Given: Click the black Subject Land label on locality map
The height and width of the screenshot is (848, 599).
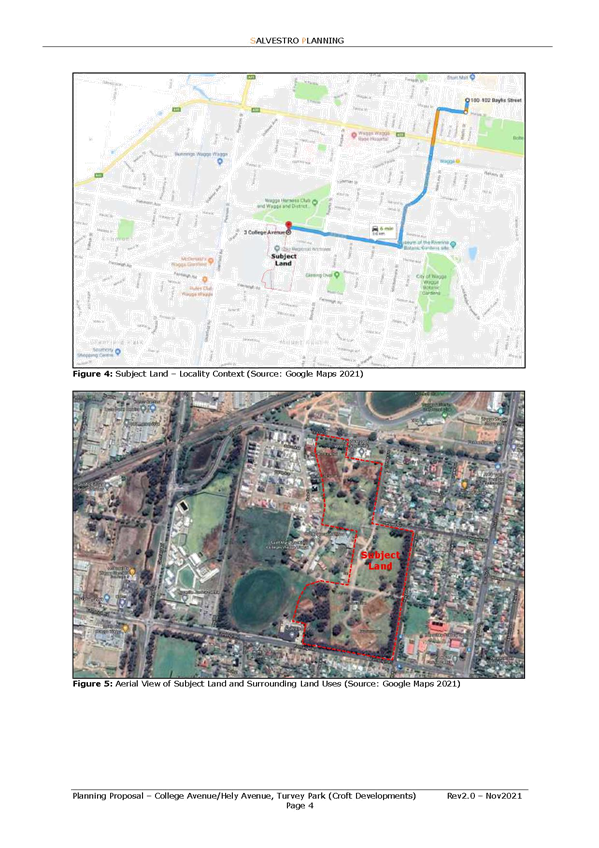Looking at the screenshot, I should (284, 260).
